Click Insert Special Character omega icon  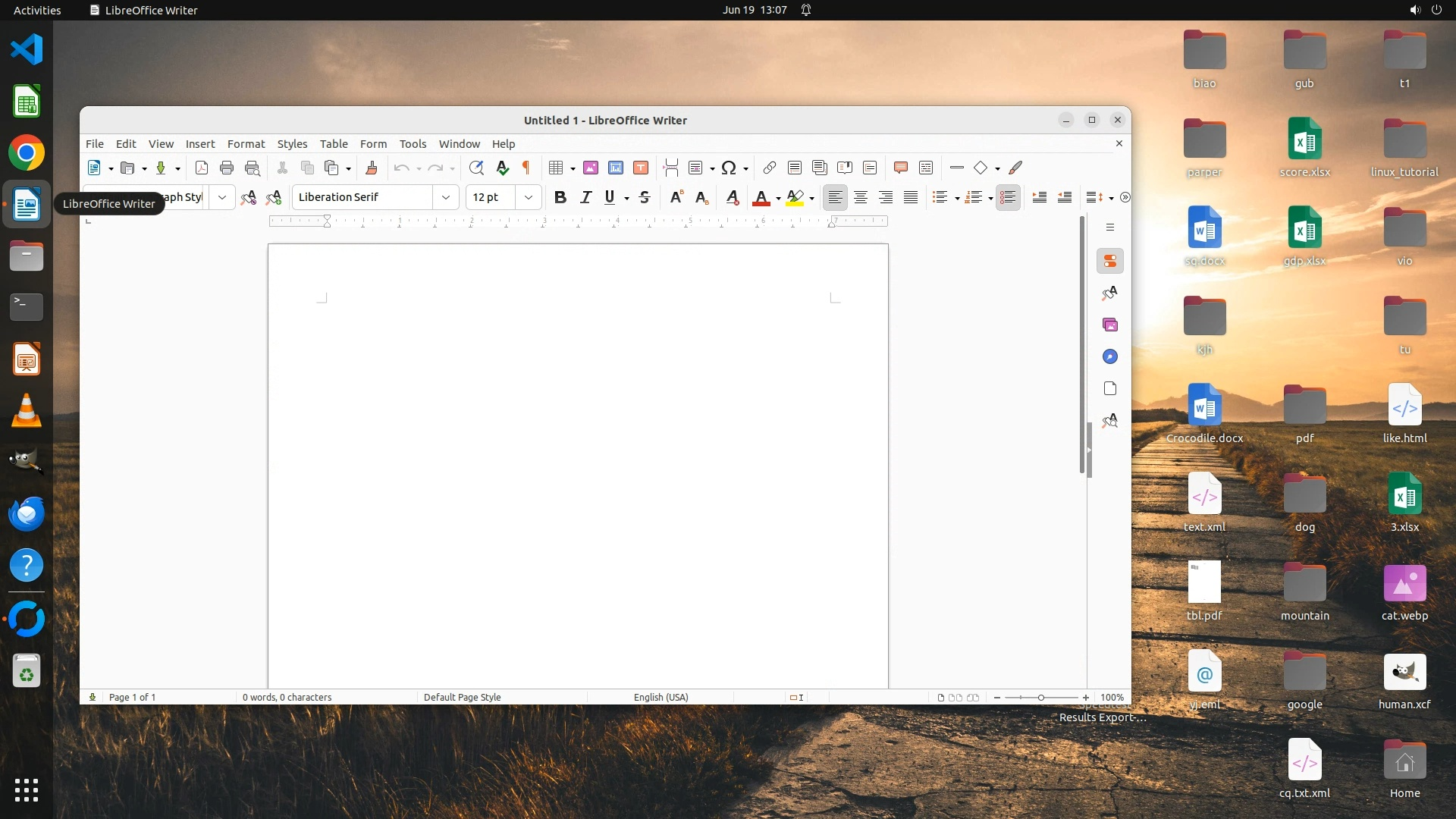729,168
